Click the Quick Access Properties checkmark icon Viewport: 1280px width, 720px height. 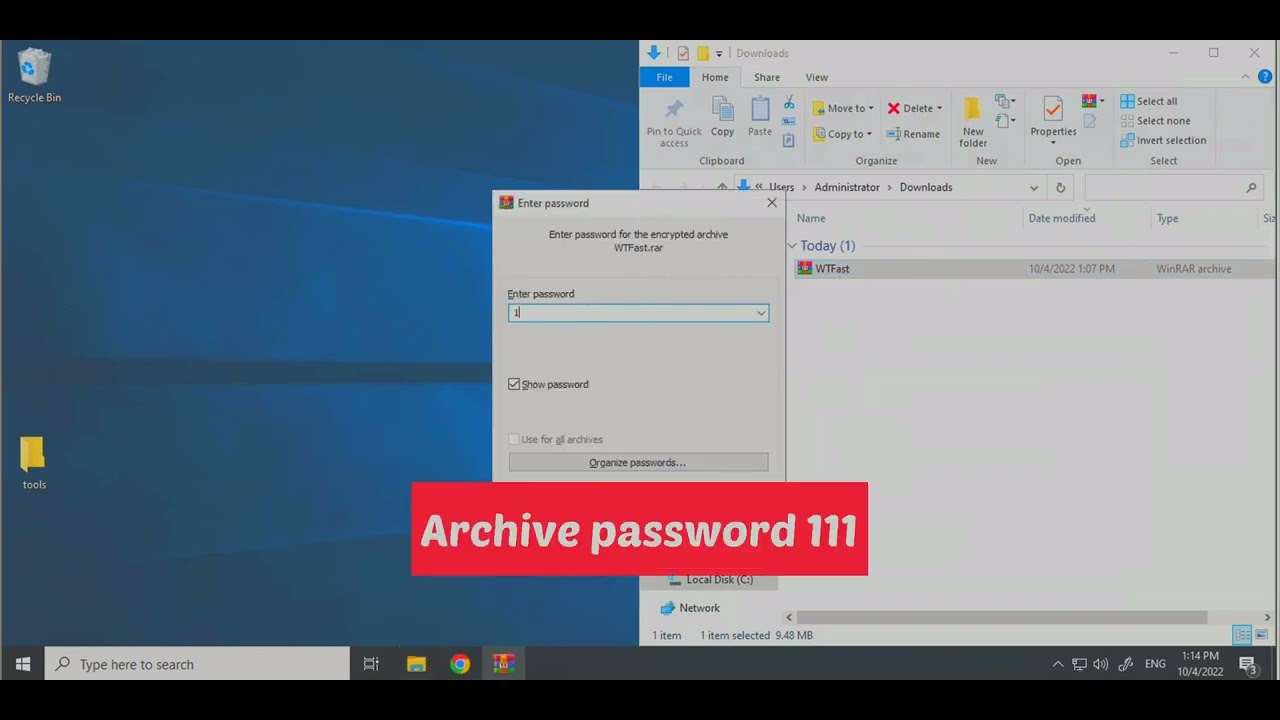tap(683, 53)
